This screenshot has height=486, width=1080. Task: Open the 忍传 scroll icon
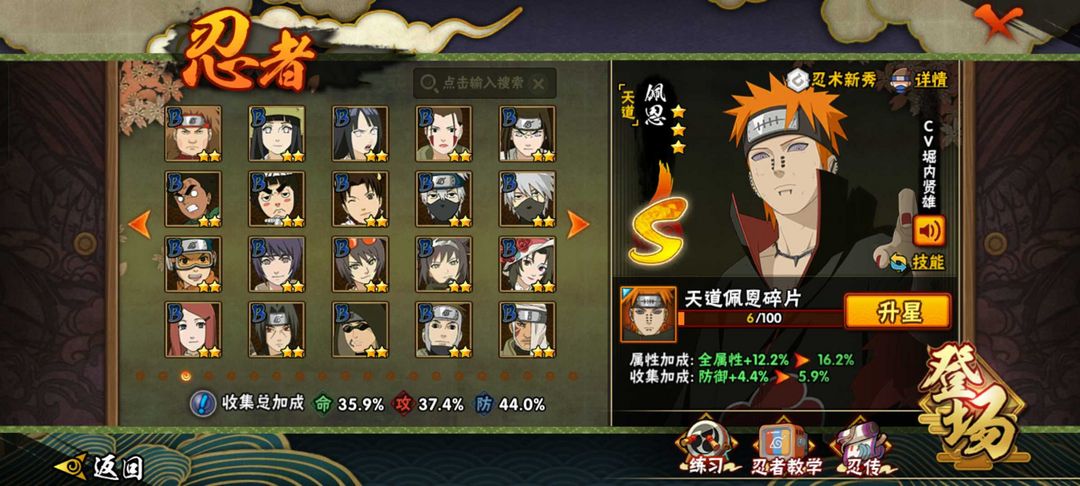point(863,449)
